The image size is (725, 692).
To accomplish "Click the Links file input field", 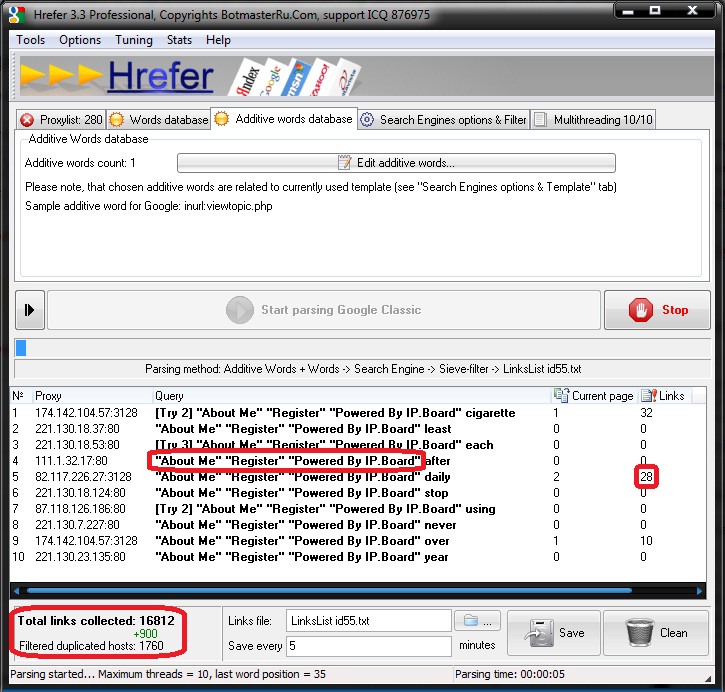I will click(369, 621).
